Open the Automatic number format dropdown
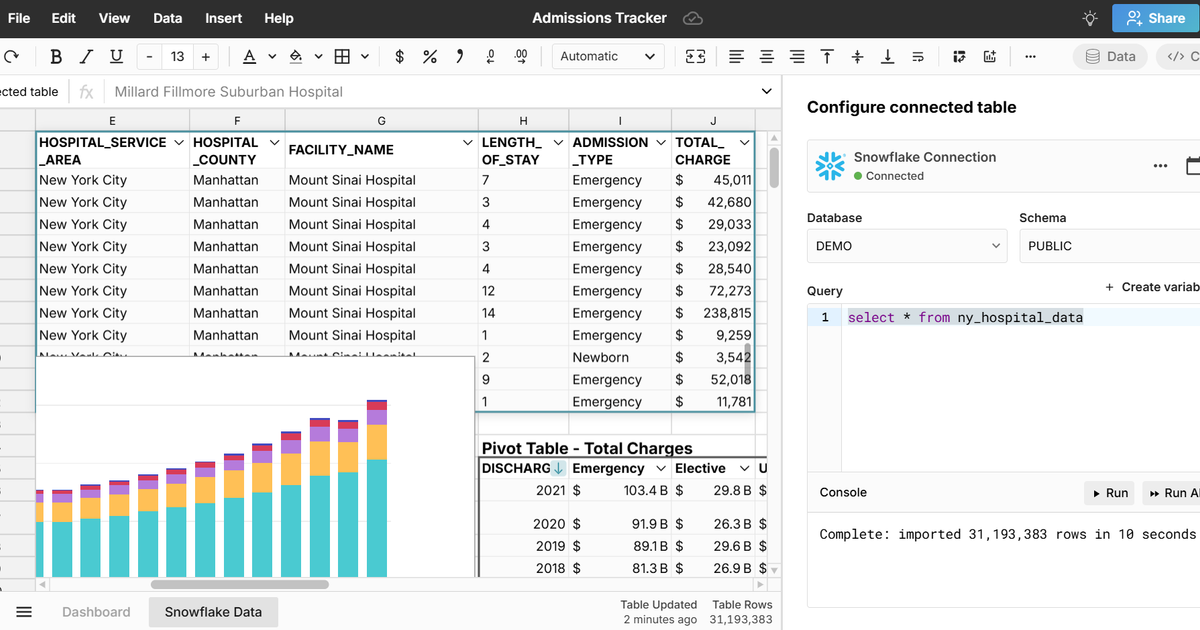Image resolution: width=1200 pixels, height=630 pixels. point(608,57)
